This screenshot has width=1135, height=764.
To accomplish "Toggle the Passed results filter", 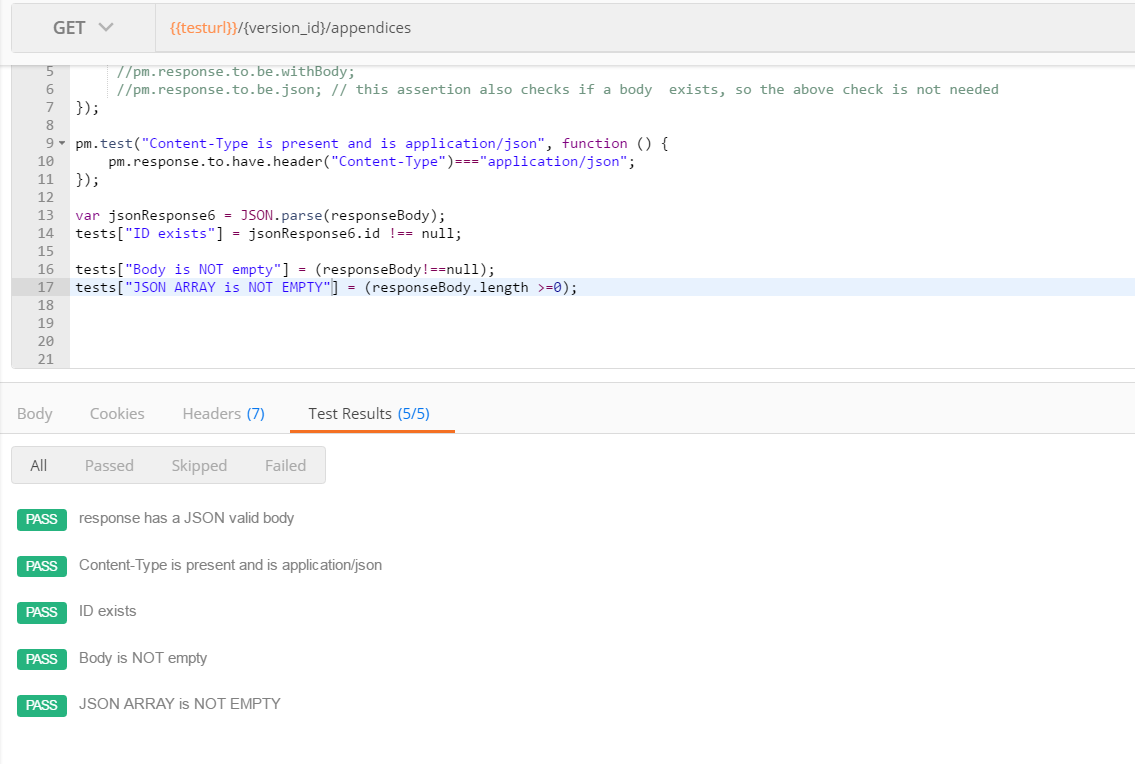I will [109, 464].
